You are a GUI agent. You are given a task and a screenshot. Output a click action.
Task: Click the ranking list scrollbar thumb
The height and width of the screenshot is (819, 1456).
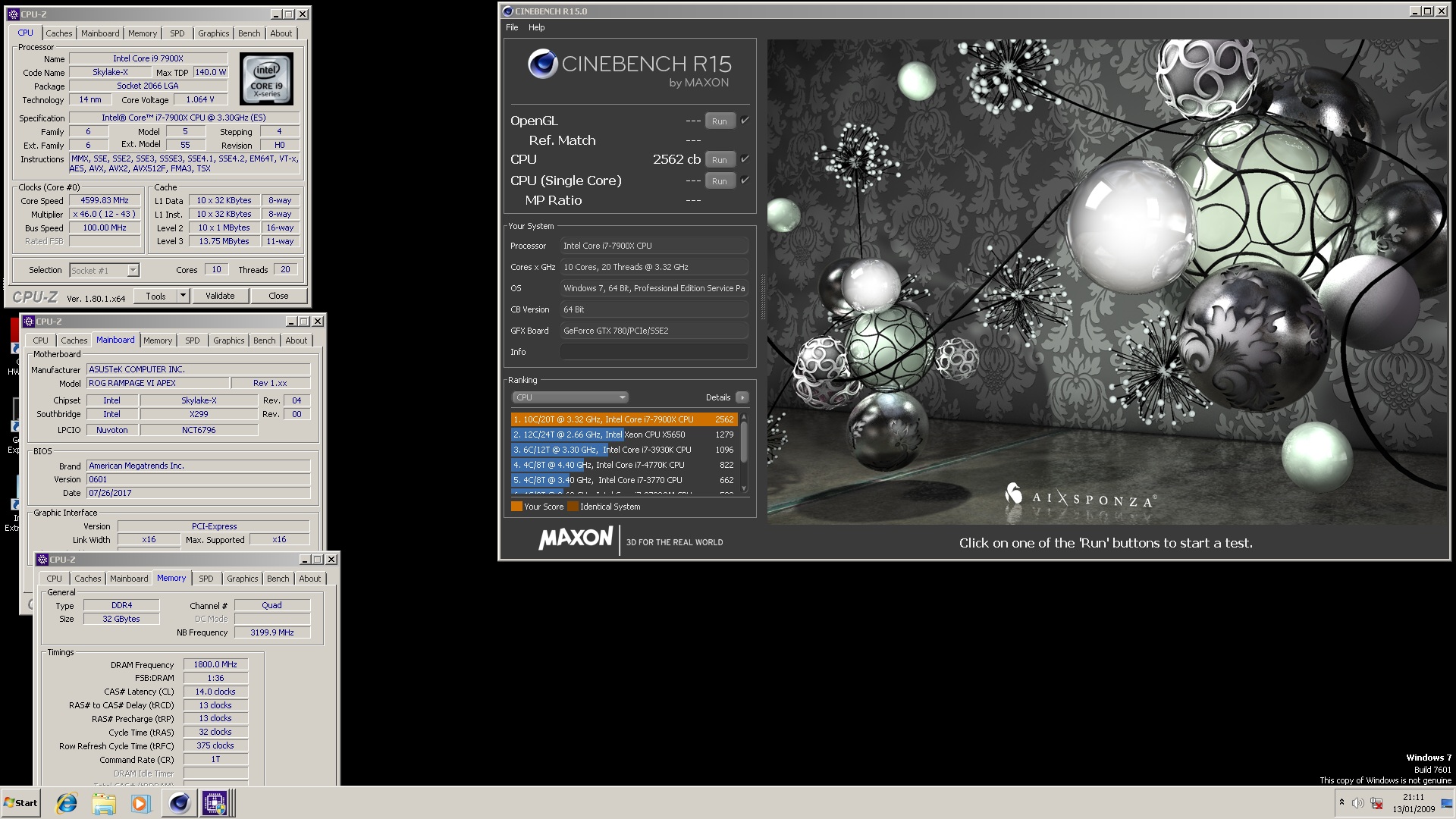coord(744,441)
